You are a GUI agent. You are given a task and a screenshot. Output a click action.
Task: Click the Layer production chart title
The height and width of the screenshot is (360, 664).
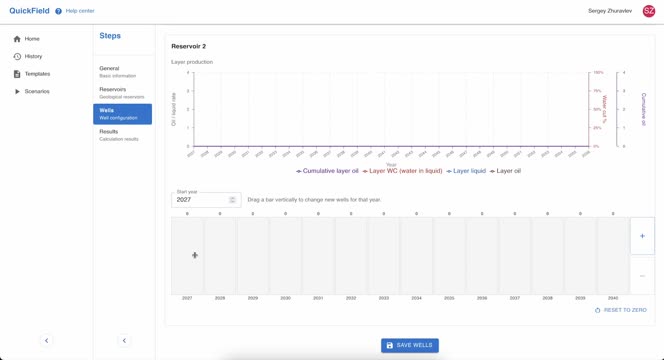[x=192, y=62]
